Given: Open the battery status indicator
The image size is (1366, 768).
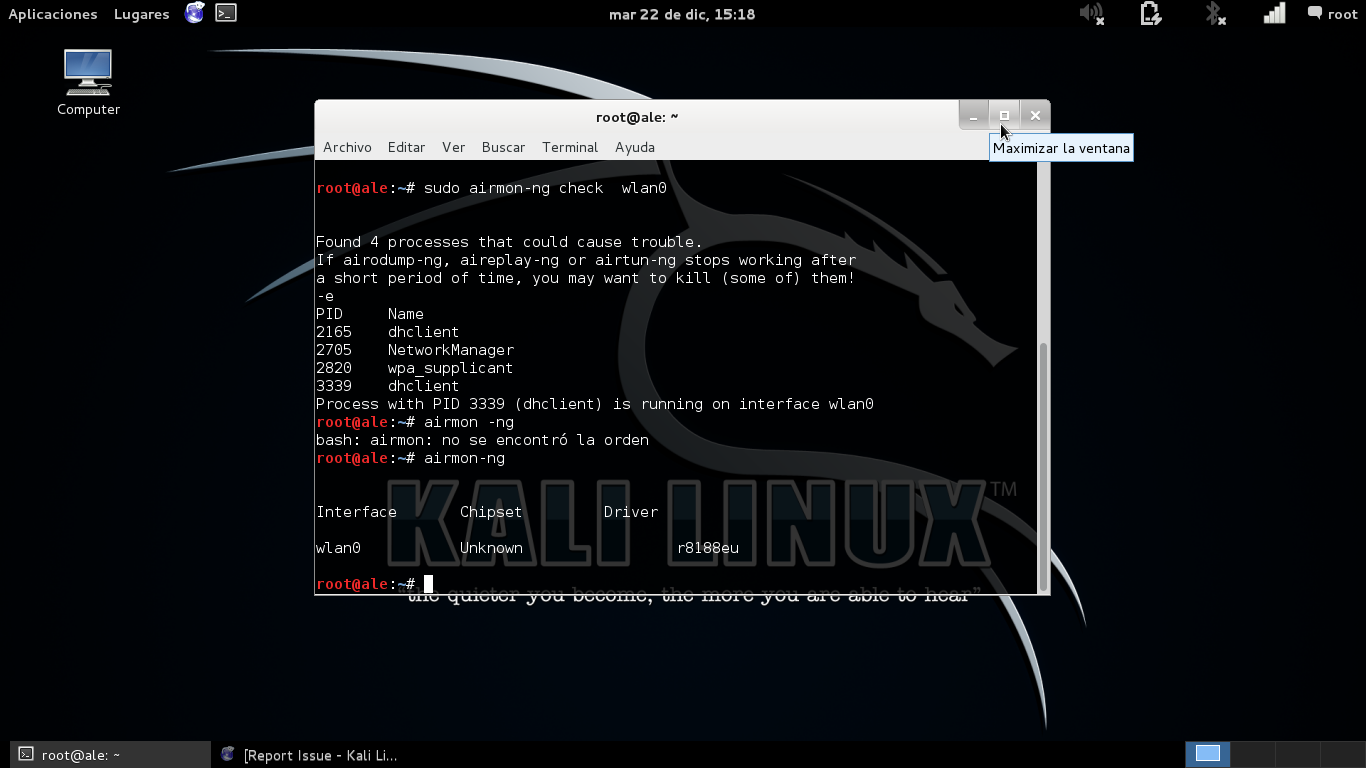Looking at the screenshot, I should click(x=1150, y=14).
